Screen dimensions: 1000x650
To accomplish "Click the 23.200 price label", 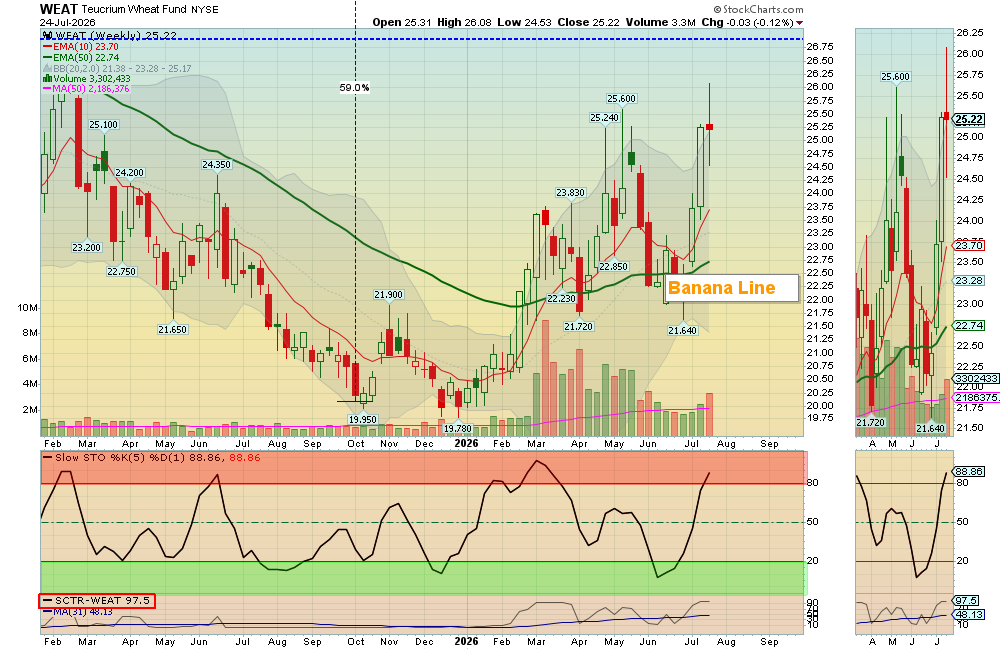I will pos(86,247).
